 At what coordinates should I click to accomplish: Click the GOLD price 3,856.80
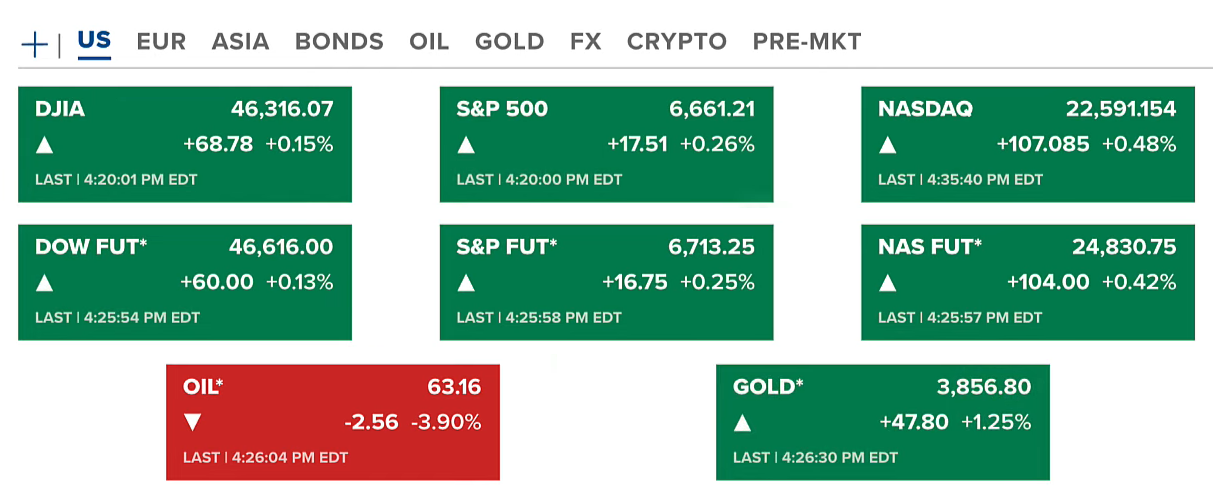coord(983,387)
